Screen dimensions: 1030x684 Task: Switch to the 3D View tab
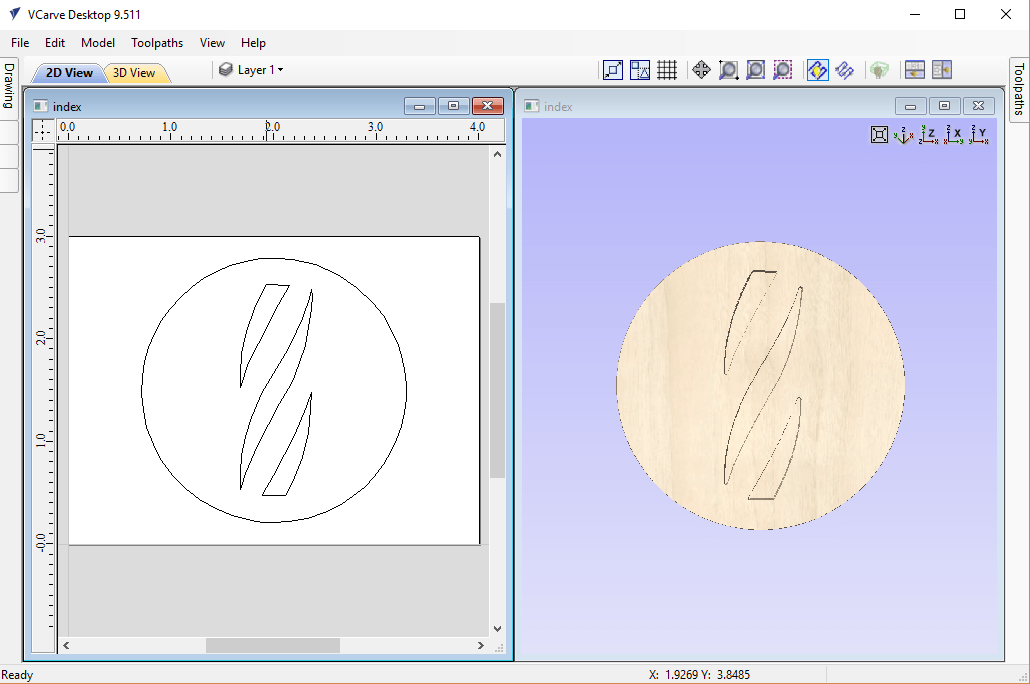pyautogui.click(x=134, y=73)
